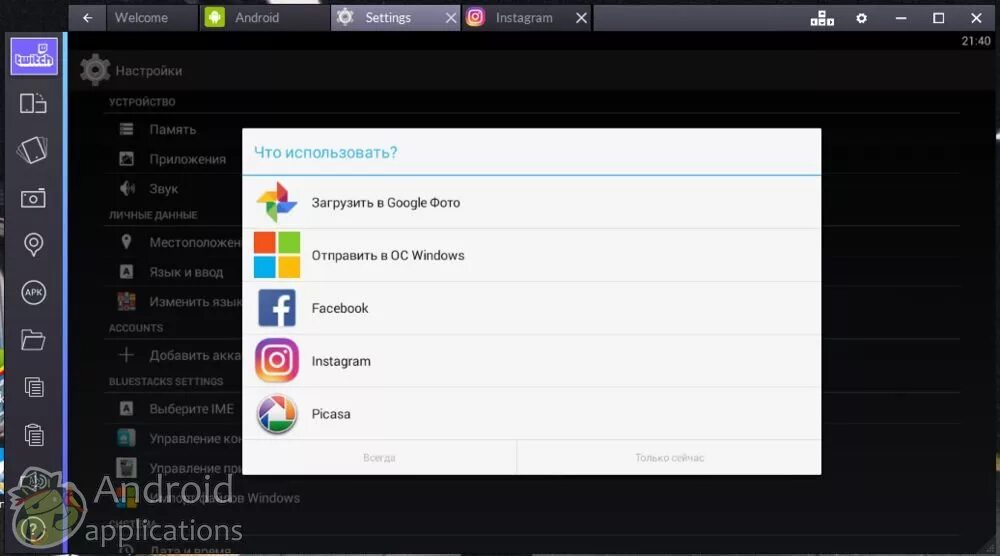The height and width of the screenshot is (556, 1000).
Task: Click the paste clipboard sidebar icon
Action: tap(33, 435)
